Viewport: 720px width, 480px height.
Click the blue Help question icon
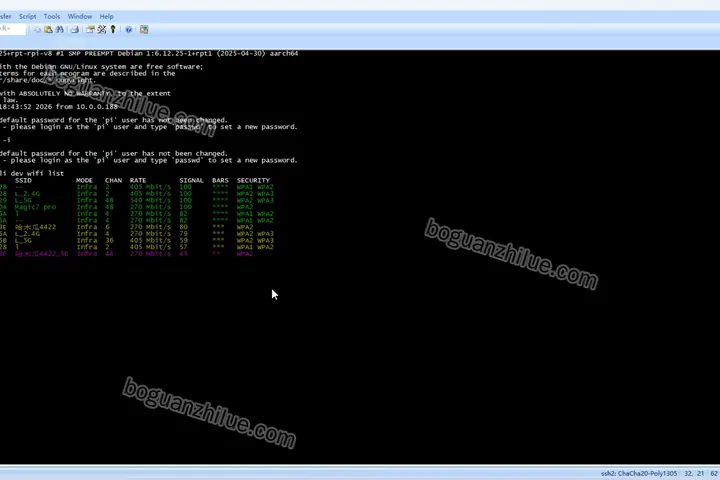(129, 29)
